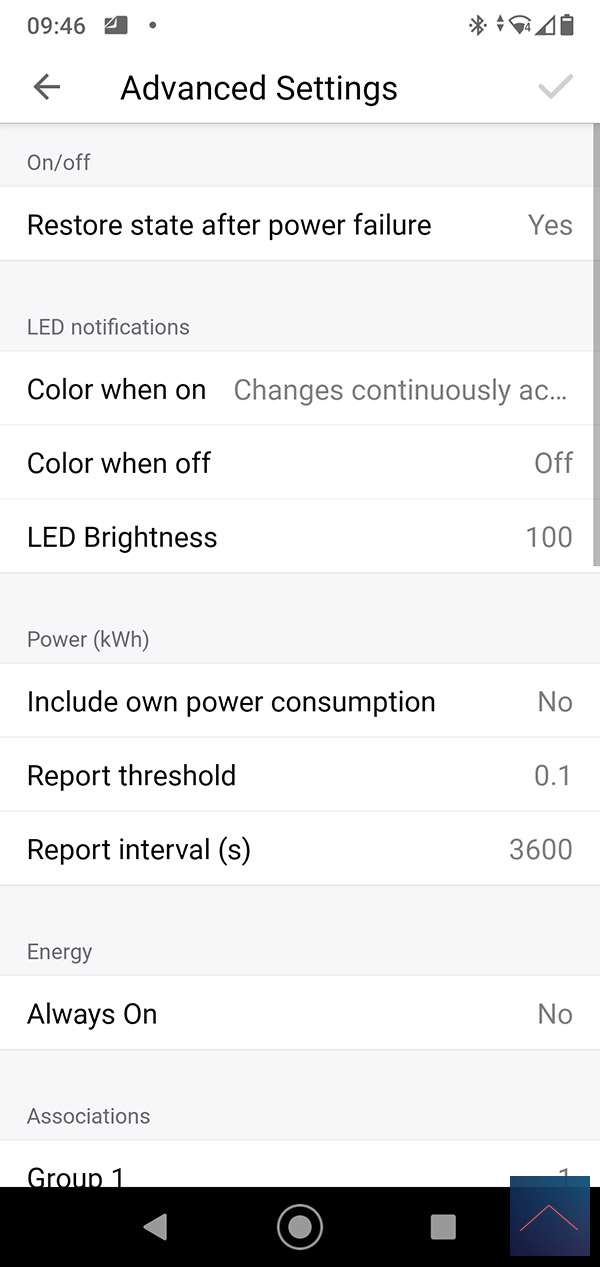The image size is (600, 1267).
Task: Change the Report interval (s) value
Action: coord(300,850)
